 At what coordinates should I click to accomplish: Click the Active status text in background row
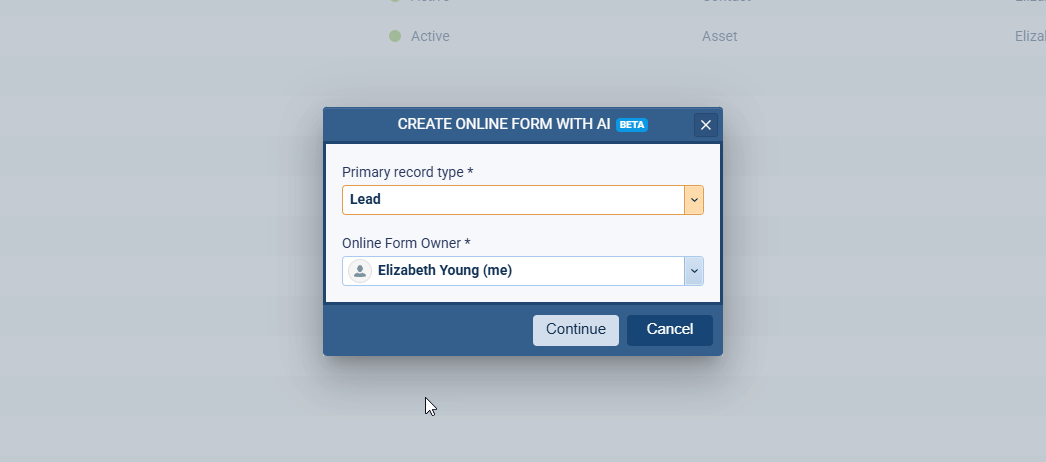430,36
